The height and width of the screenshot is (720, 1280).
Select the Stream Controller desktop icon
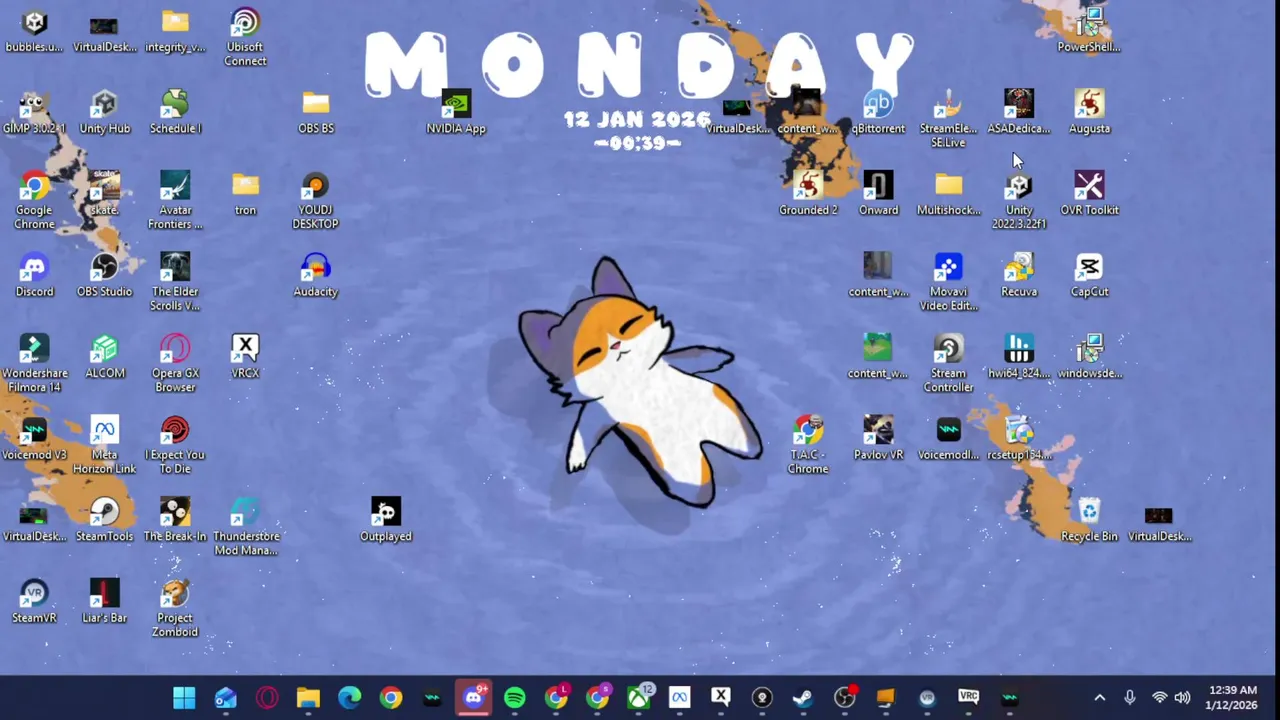[x=948, y=364]
